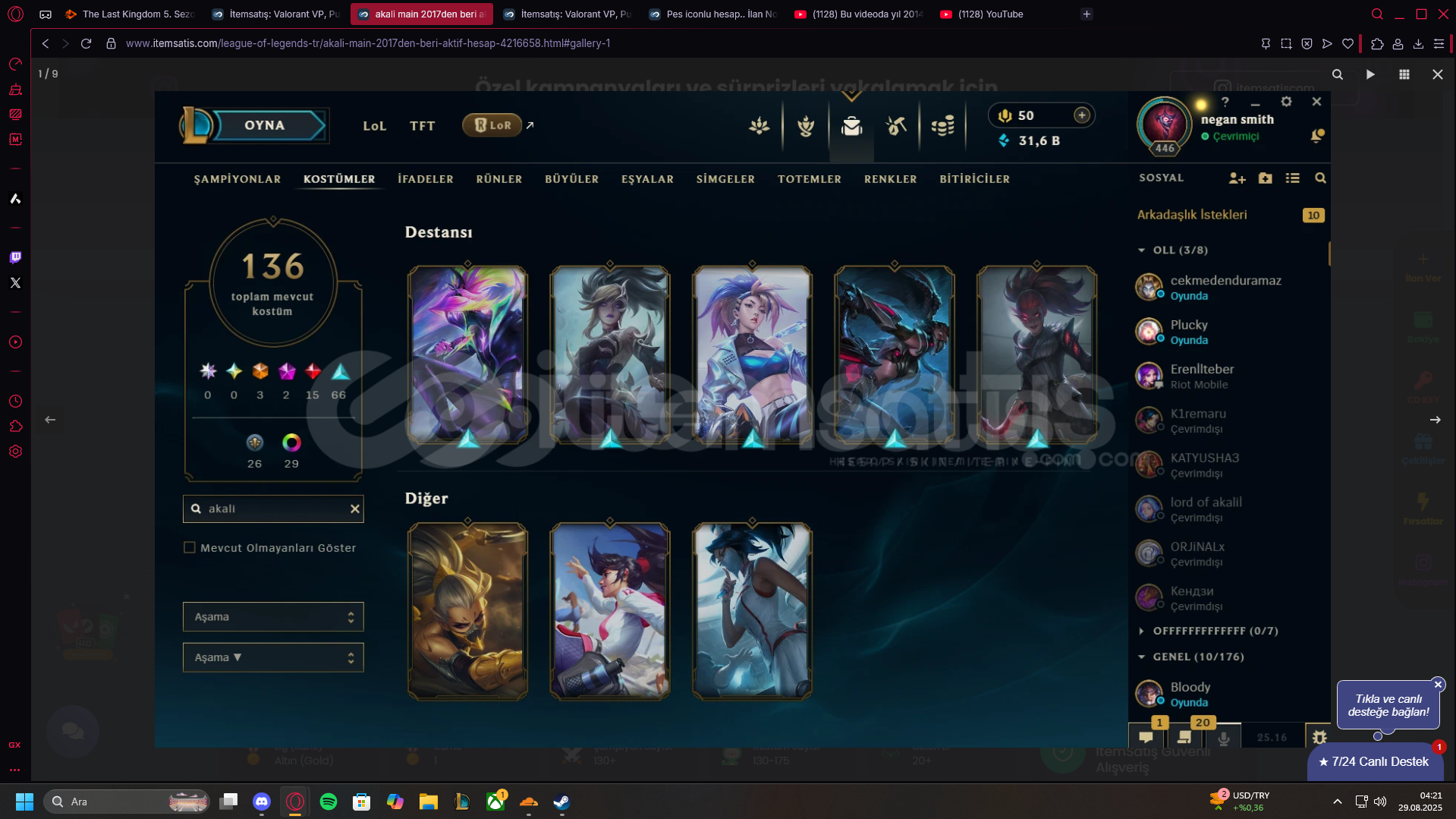The height and width of the screenshot is (819, 1456).
Task: Open the League client help question mark
Action: (1225, 102)
